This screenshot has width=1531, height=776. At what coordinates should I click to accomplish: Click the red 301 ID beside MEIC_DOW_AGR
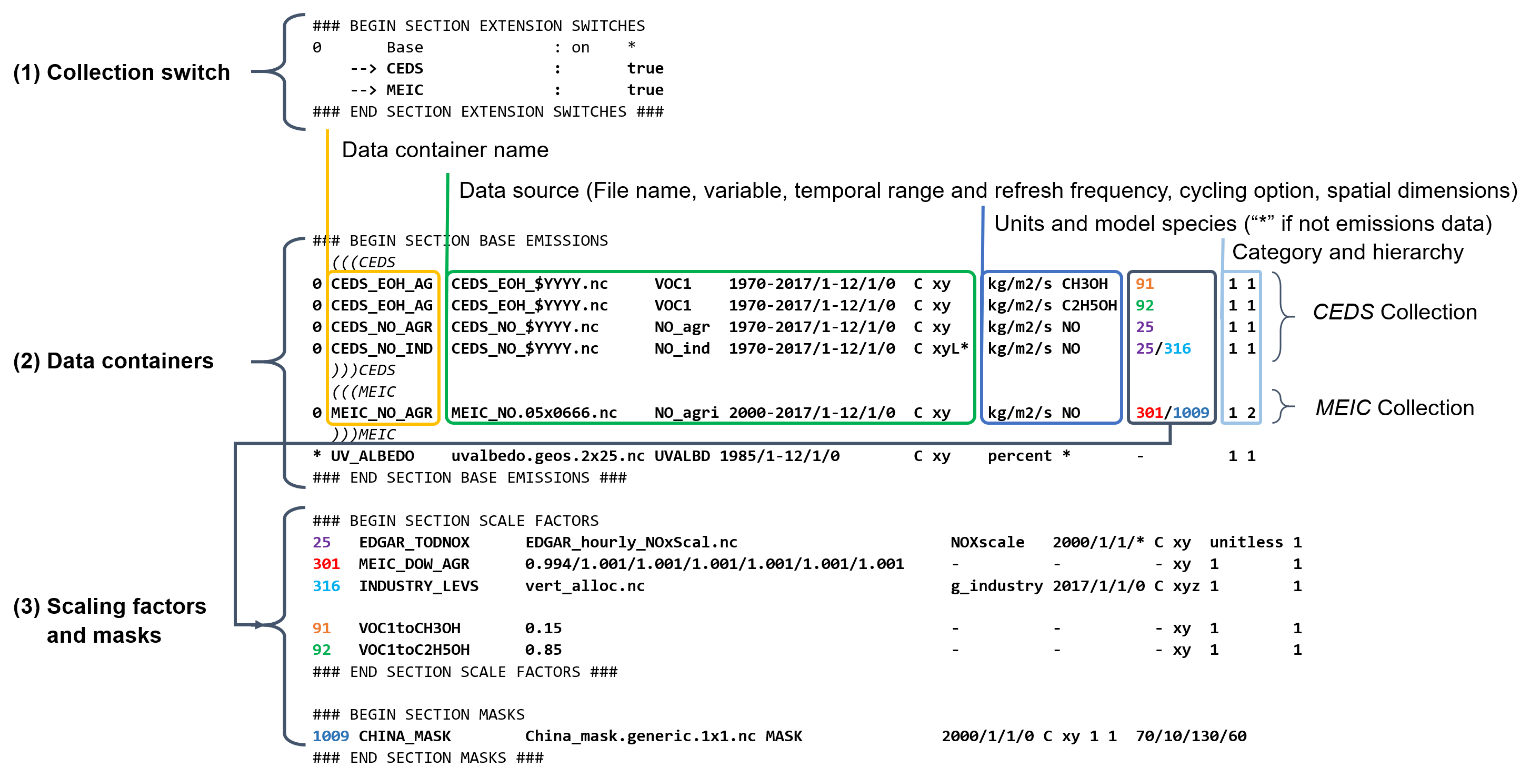tap(326, 564)
